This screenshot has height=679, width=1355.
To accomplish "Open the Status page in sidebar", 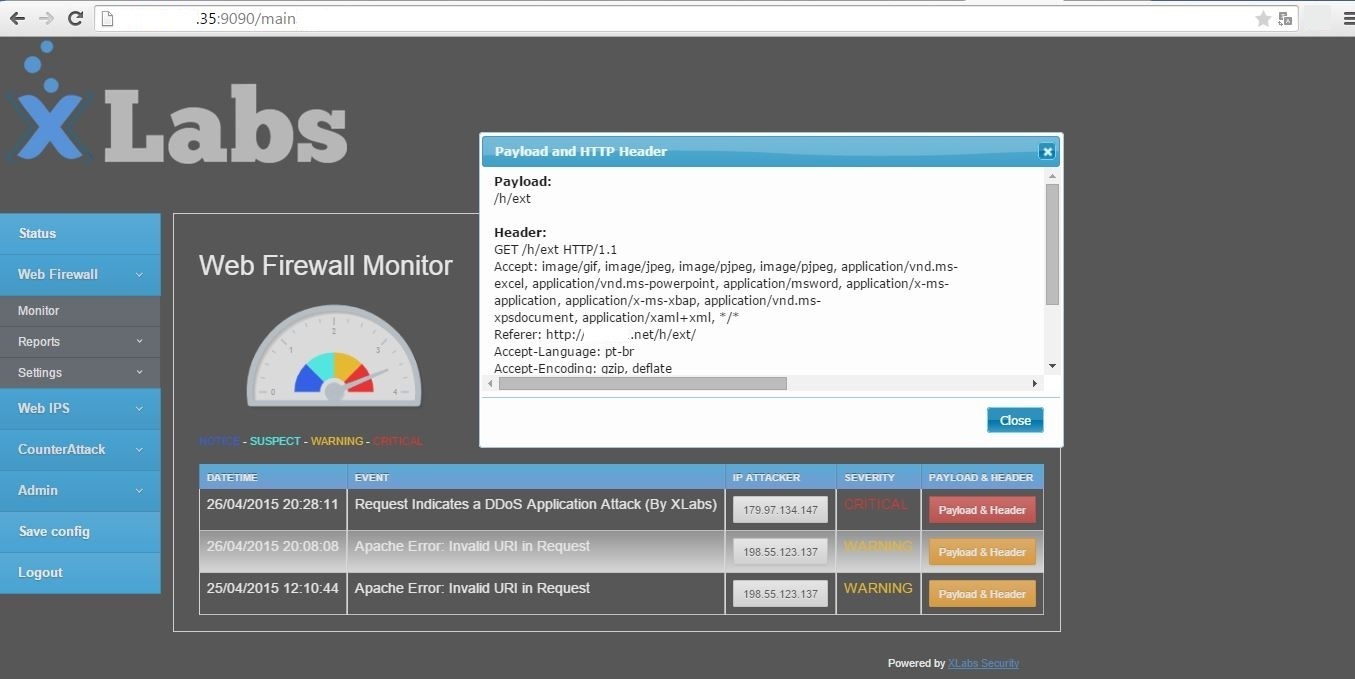I will (80, 233).
